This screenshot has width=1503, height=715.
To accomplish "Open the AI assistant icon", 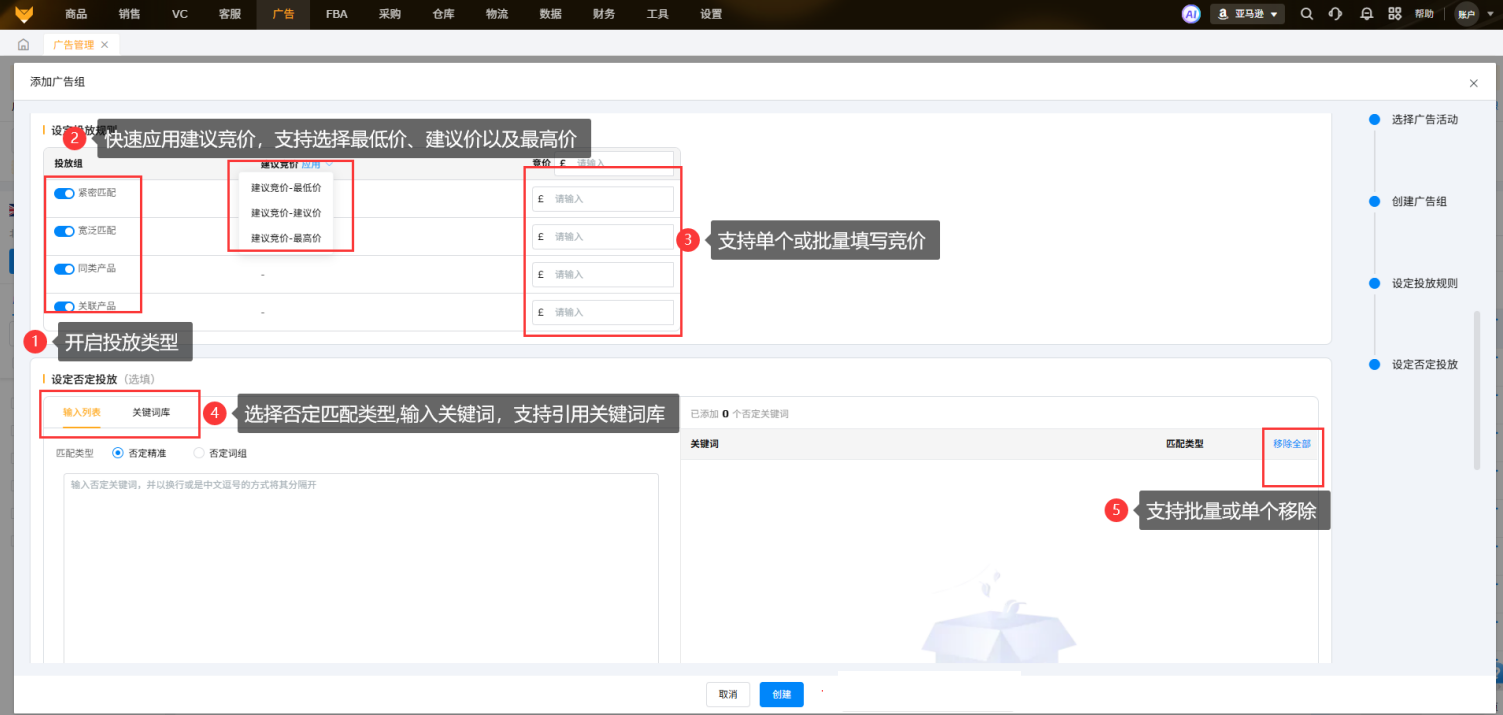I will click(x=1190, y=14).
